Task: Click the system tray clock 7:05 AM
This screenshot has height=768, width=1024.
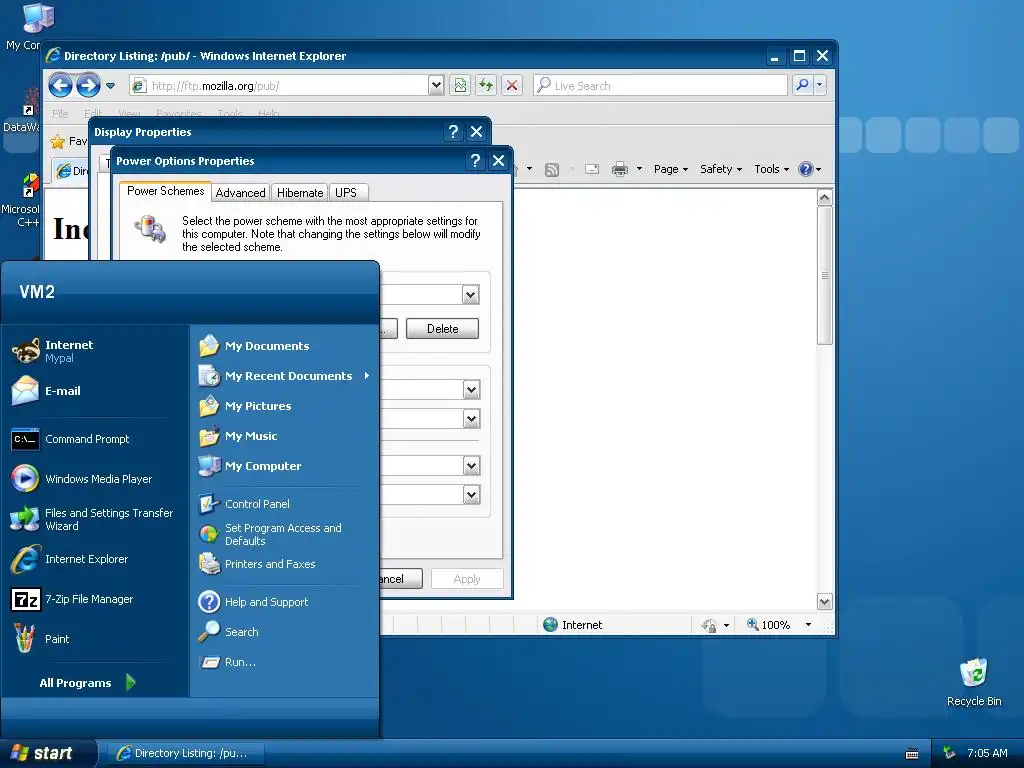Action: click(x=987, y=753)
